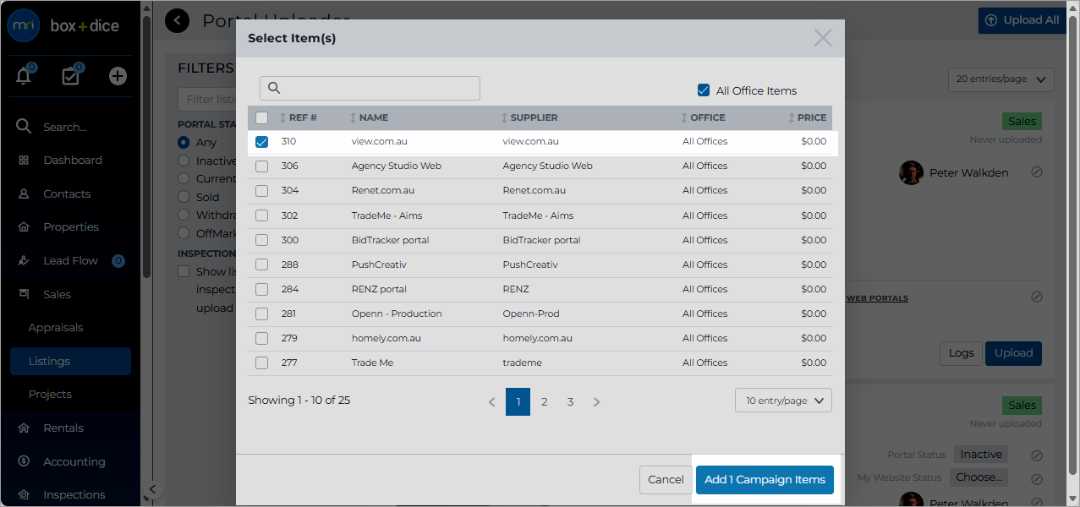This screenshot has width=1080, height=507.
Task: Go to page 2 of results
Action: (544, 402)
